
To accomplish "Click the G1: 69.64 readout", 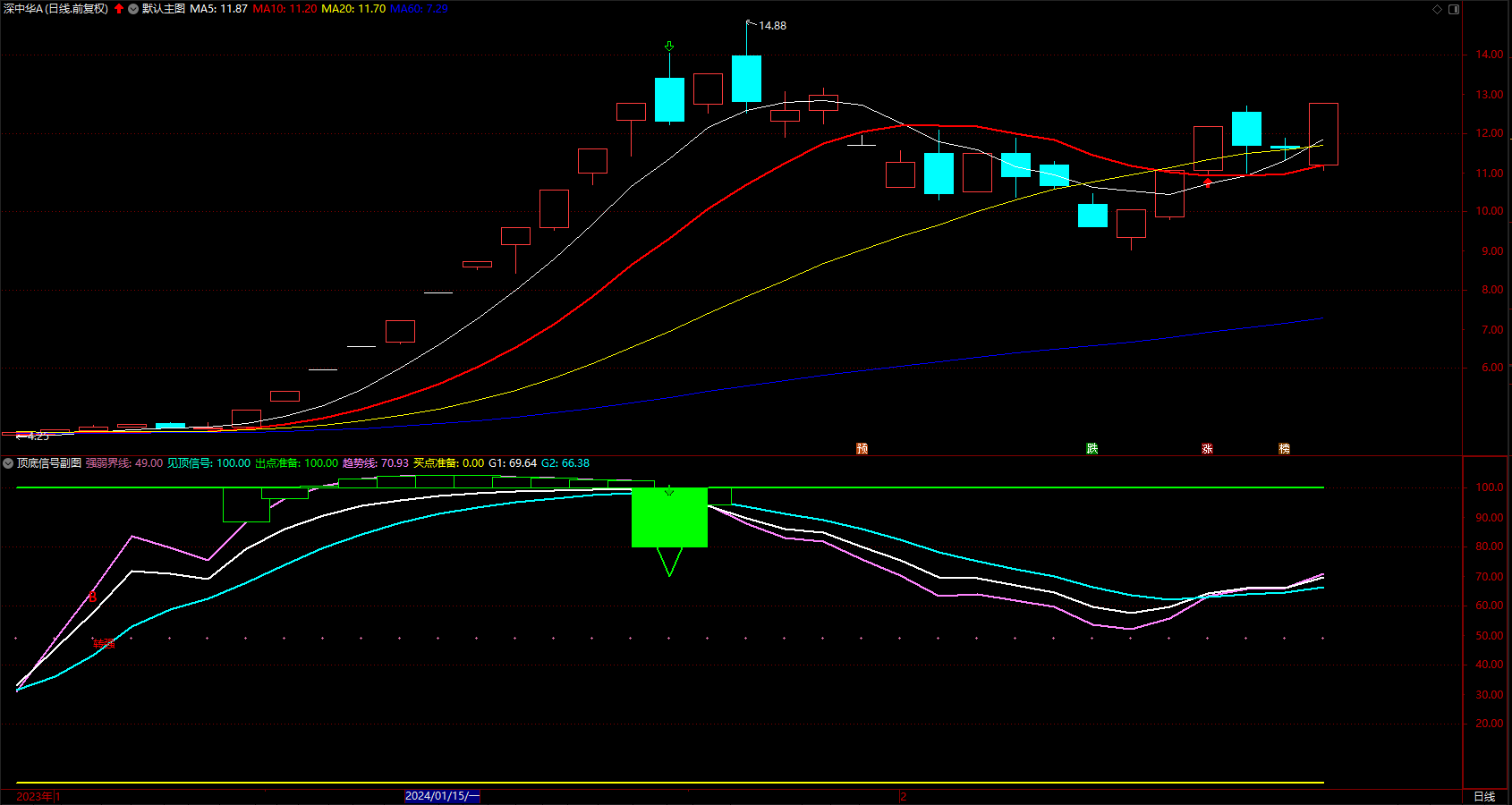I will pyautogui.click(x=513, y=463).
